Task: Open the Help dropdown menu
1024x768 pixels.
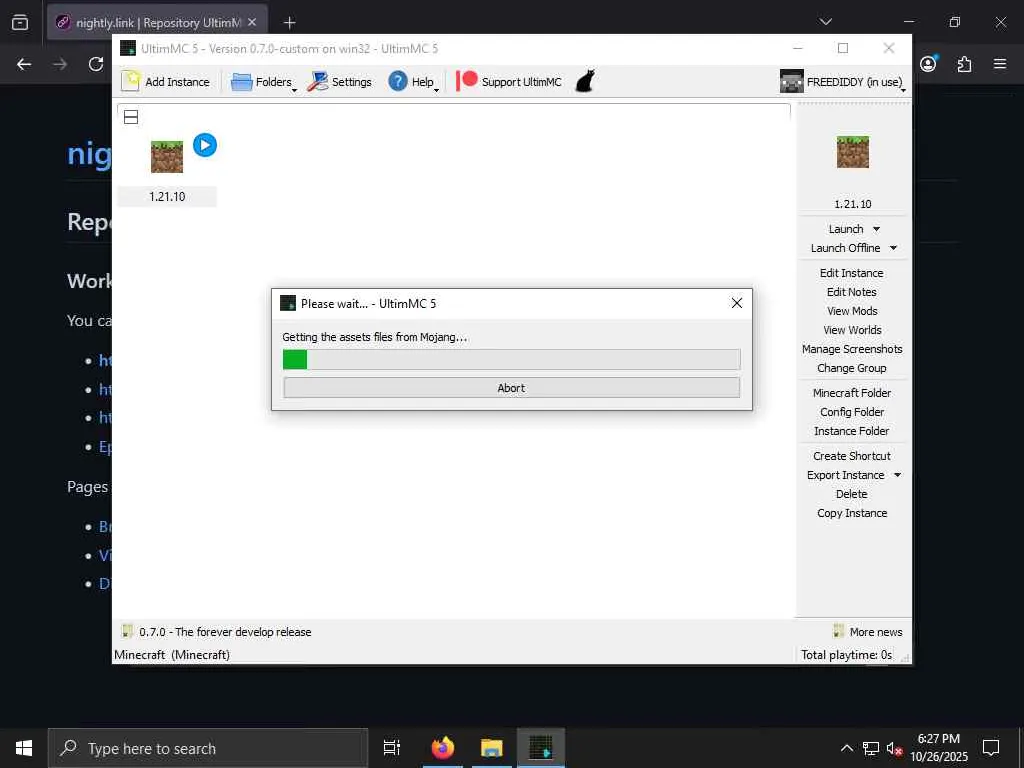Action: (x=413, y=82)
